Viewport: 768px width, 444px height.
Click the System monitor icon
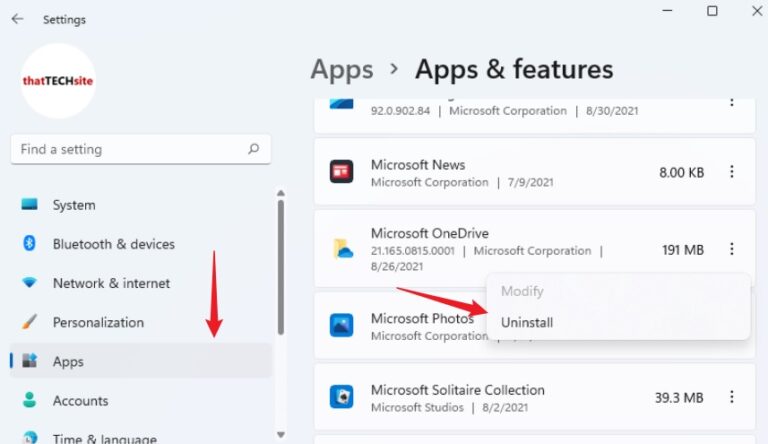pos(29,204)
